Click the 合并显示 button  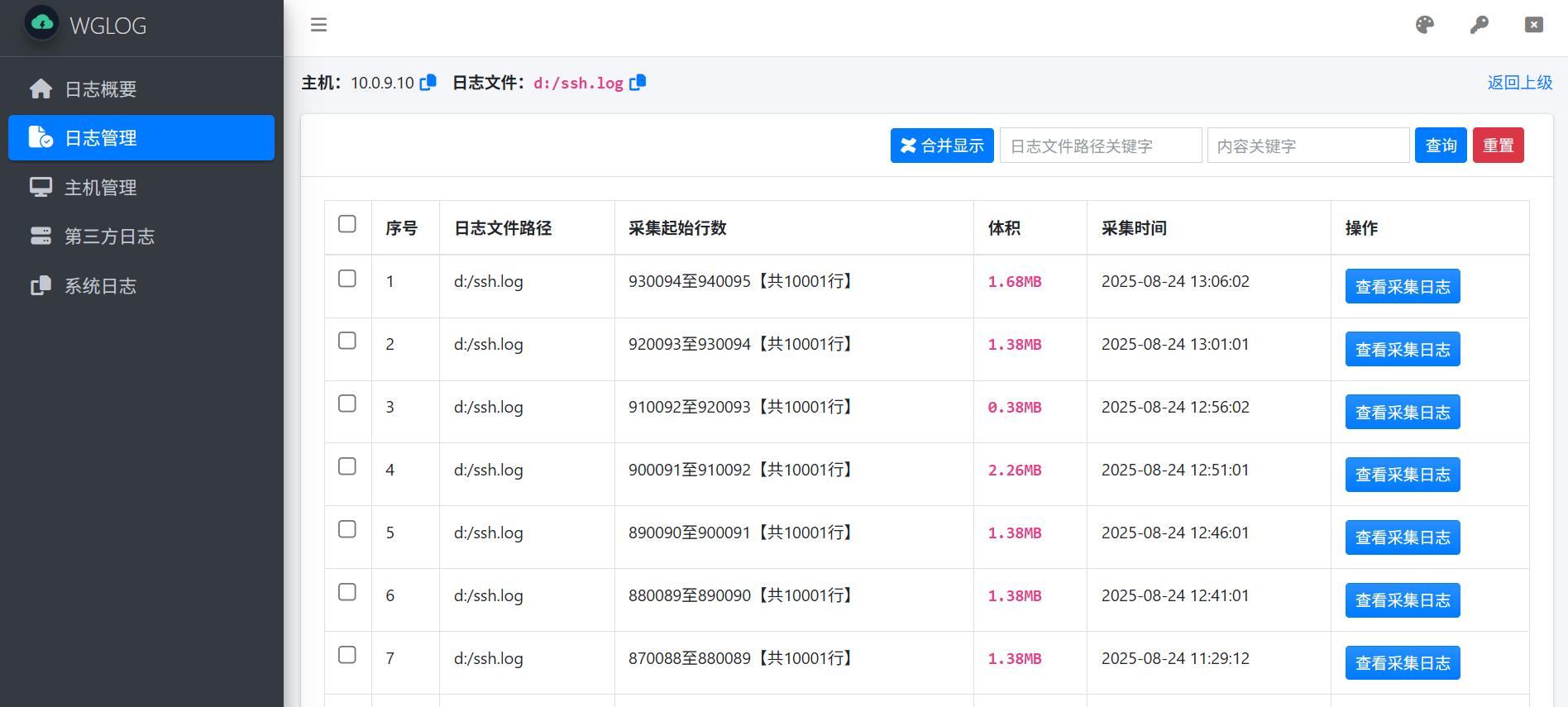click(941, 146)
